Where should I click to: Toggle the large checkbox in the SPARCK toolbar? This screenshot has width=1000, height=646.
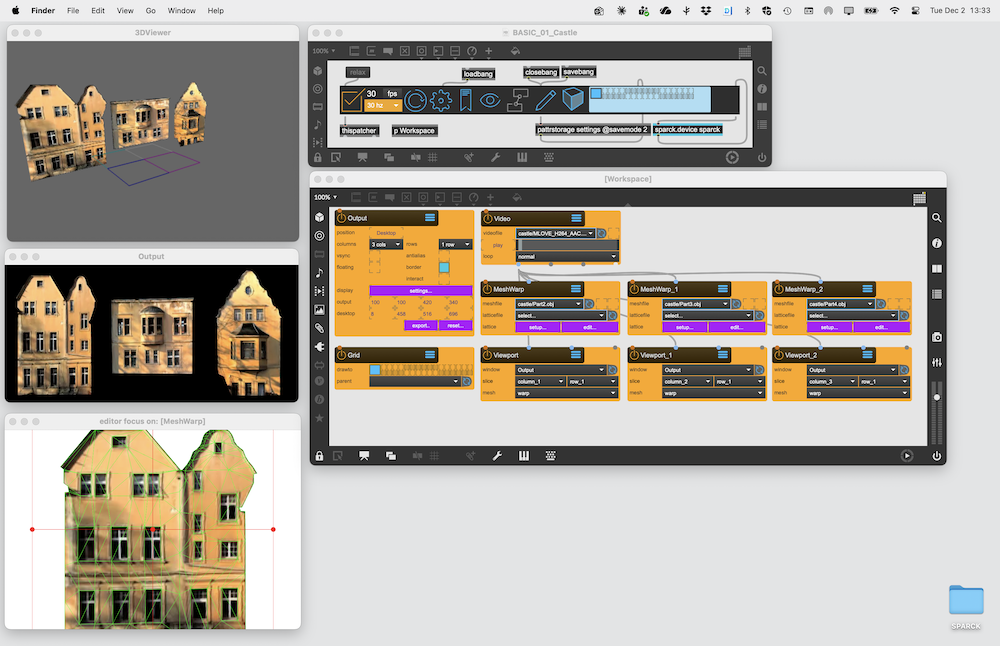352,100
